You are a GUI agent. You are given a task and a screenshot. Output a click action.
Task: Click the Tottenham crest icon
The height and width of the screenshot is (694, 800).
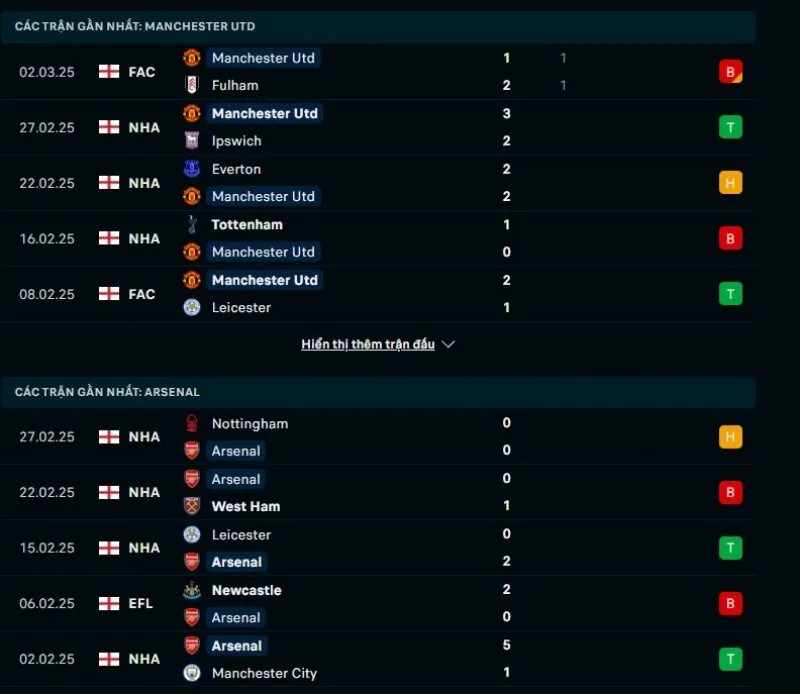[192, 225]
